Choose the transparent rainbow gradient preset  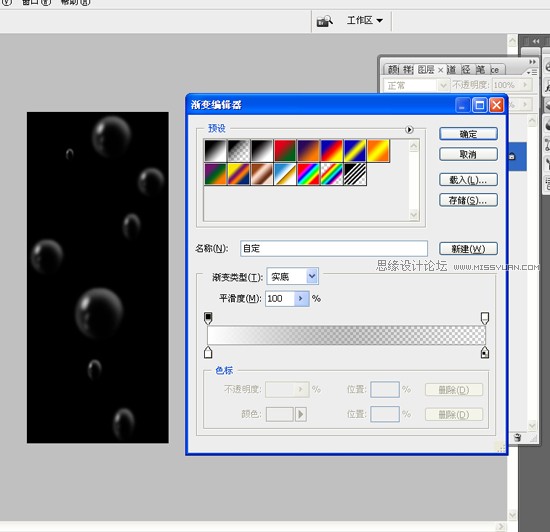click(x=331, y=174)
